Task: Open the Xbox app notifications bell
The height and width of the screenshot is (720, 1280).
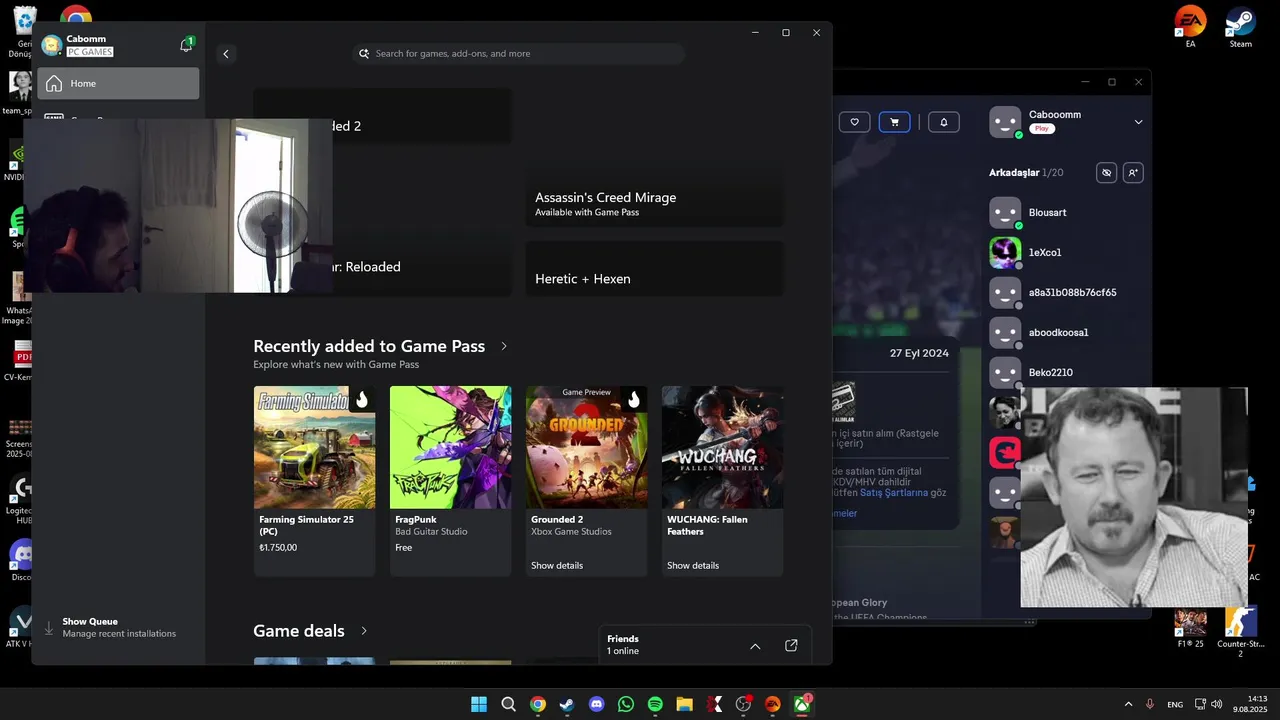Action: point(186,45)
